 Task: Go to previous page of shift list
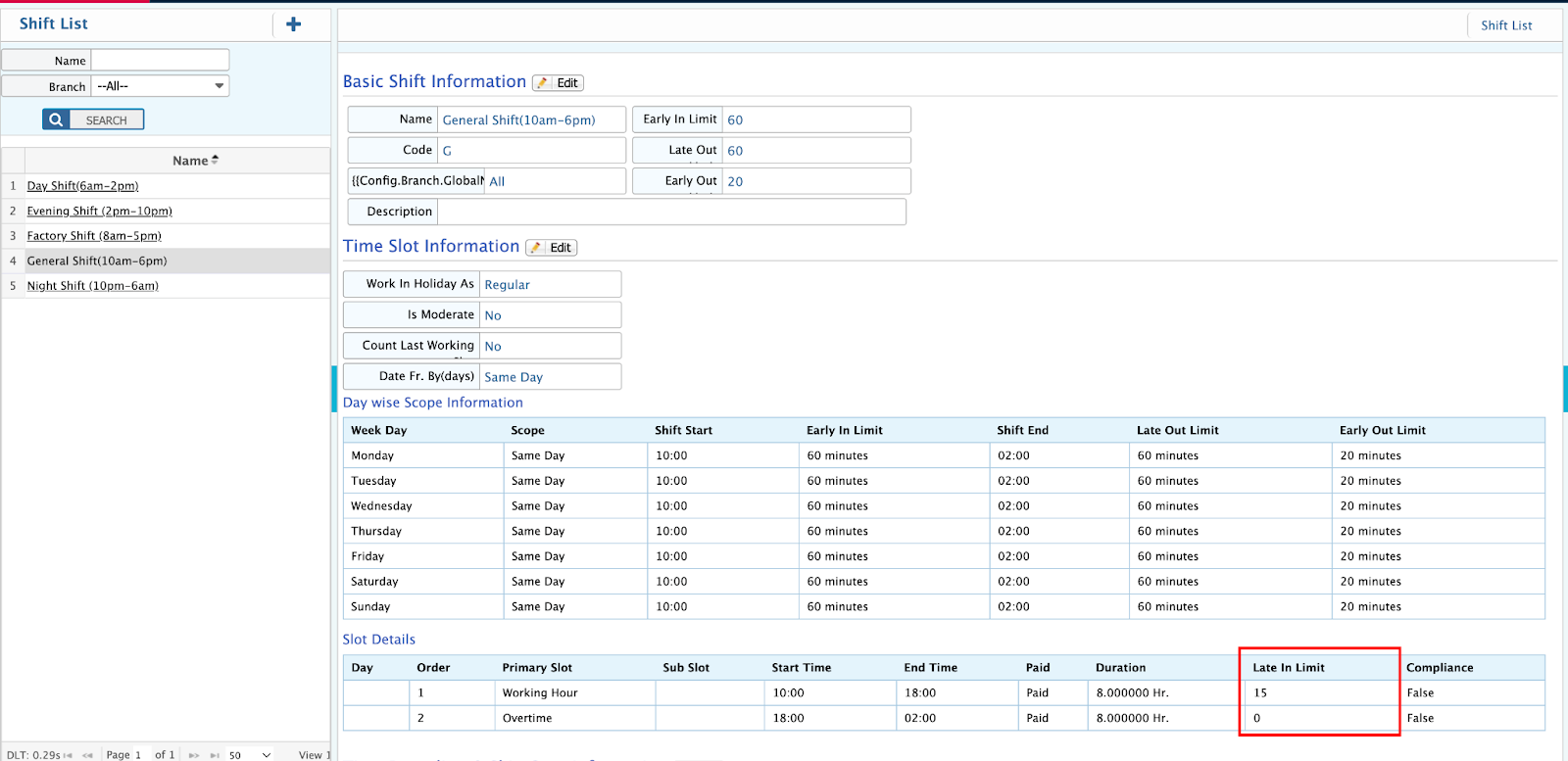pyautogui.click(x=88, y=755)
